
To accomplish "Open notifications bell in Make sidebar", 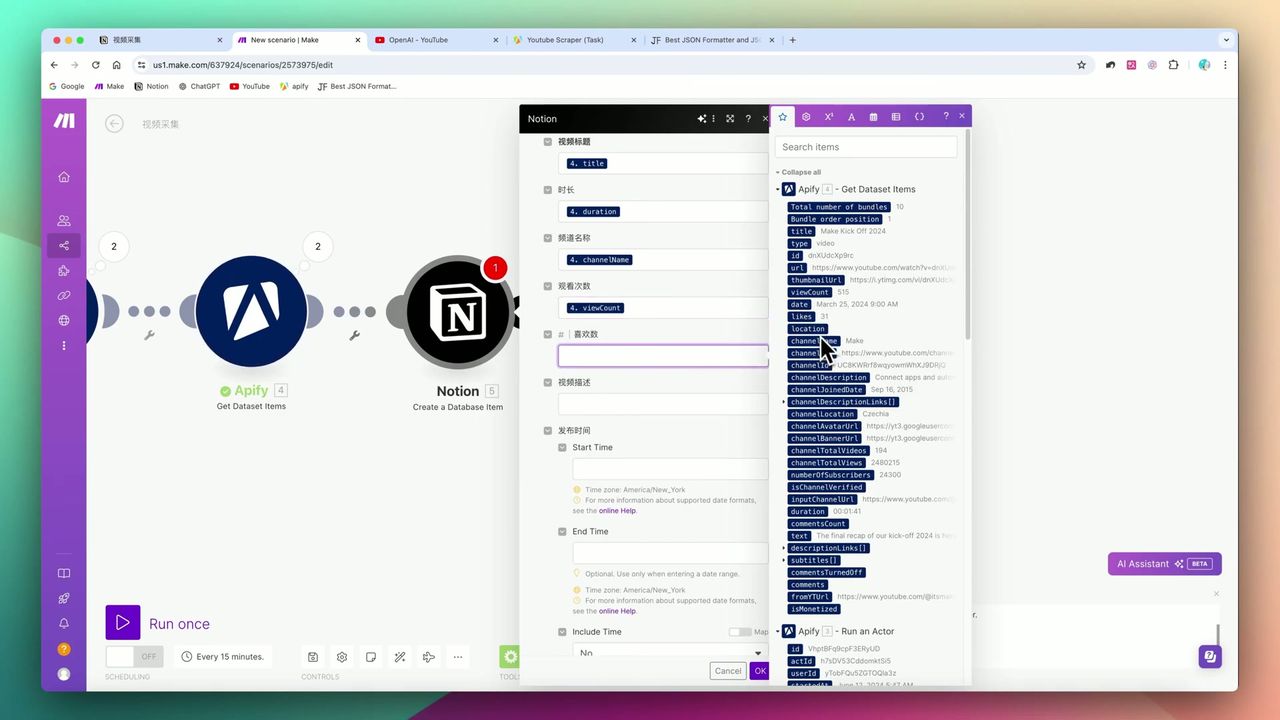I will pyautogui.click(x=63, y=622).
